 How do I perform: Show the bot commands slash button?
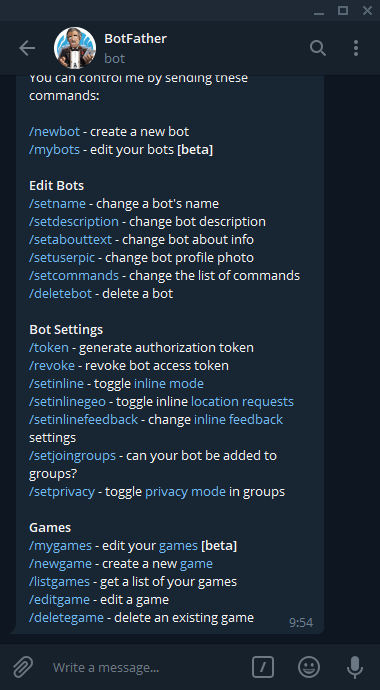point(263,667)
